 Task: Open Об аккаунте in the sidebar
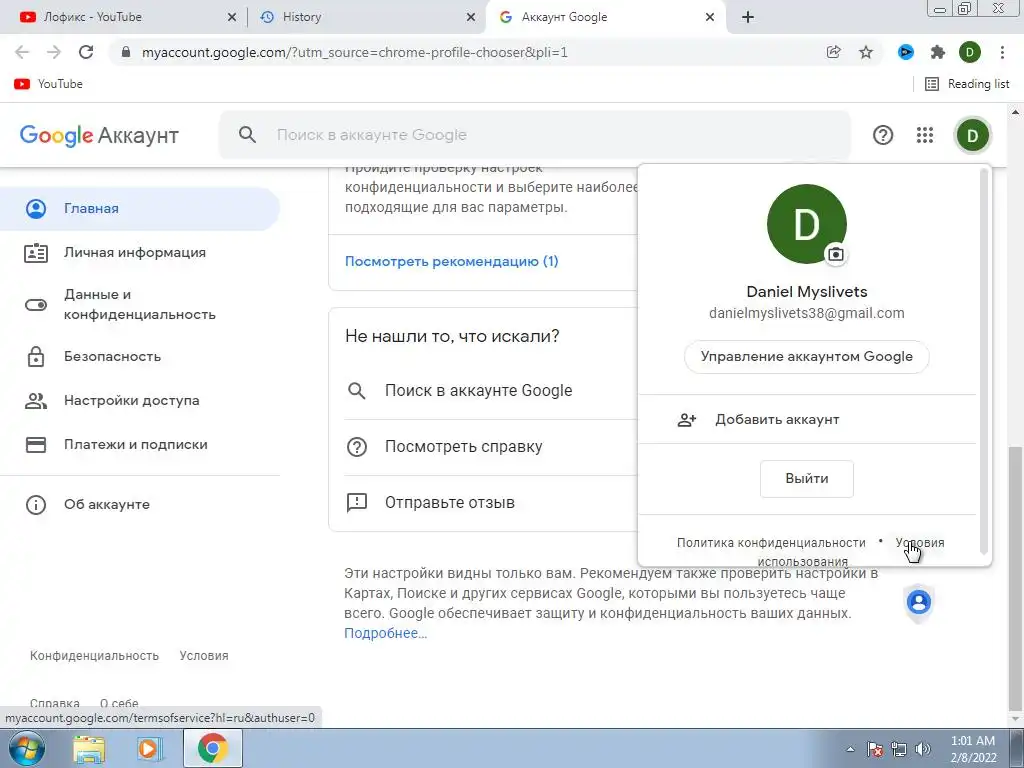point(140,505)
